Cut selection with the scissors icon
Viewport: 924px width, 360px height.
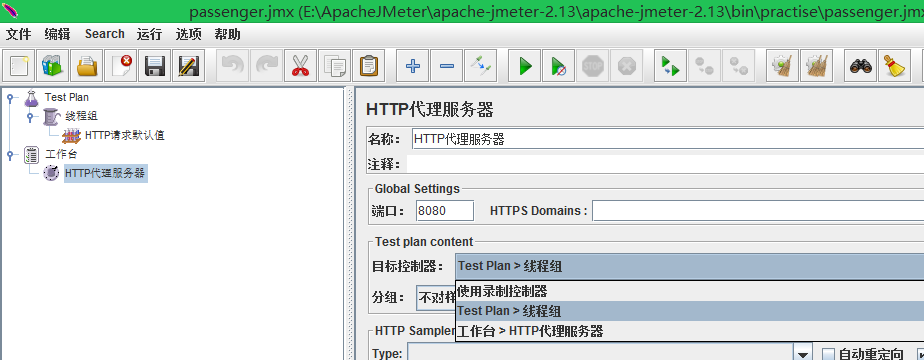pos(300,65)
